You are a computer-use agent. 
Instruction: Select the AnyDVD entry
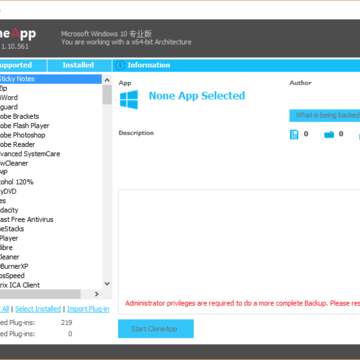pyautogui.click(x=51, y=191)
